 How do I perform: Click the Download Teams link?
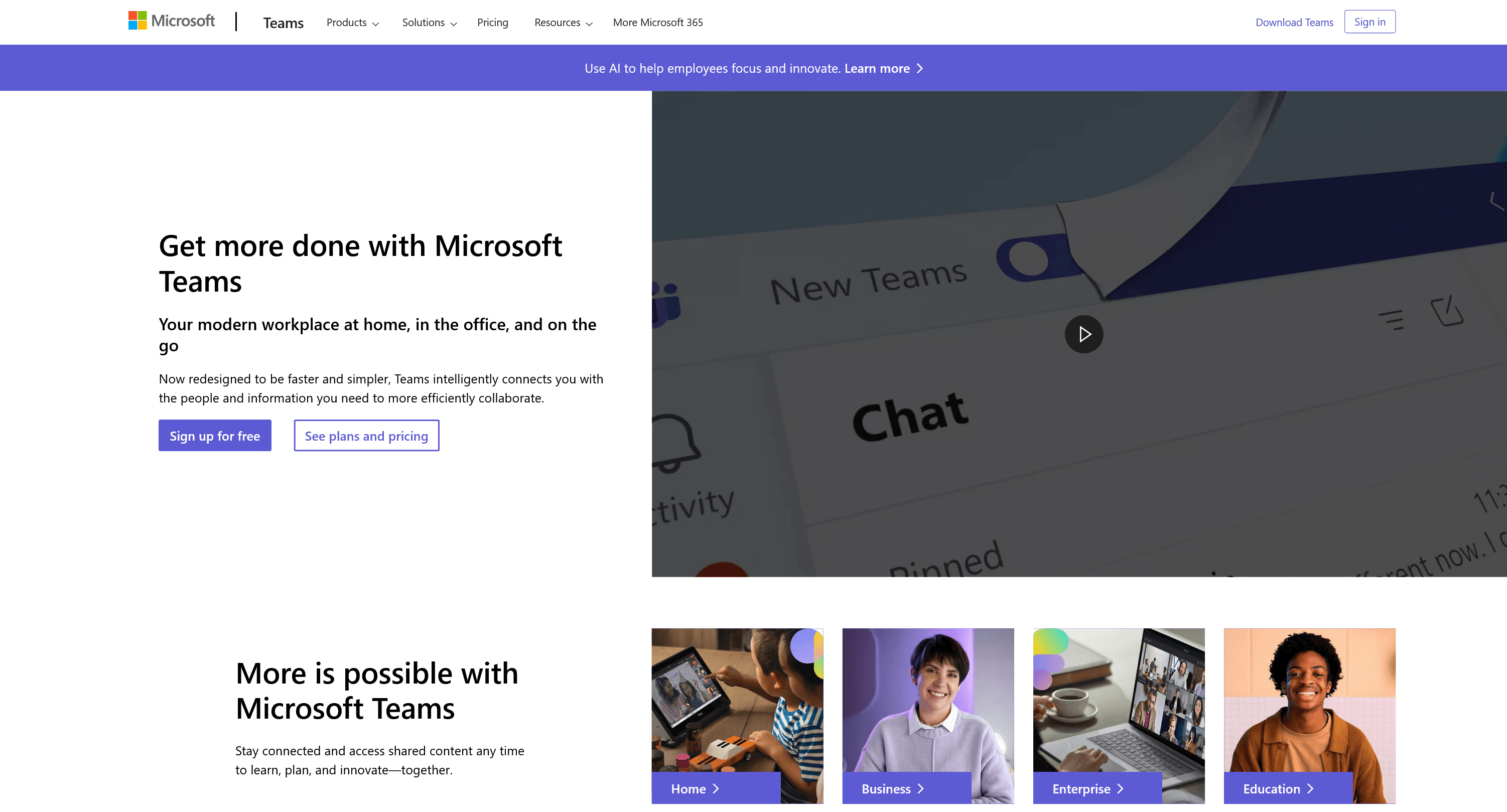point(1294,22)
